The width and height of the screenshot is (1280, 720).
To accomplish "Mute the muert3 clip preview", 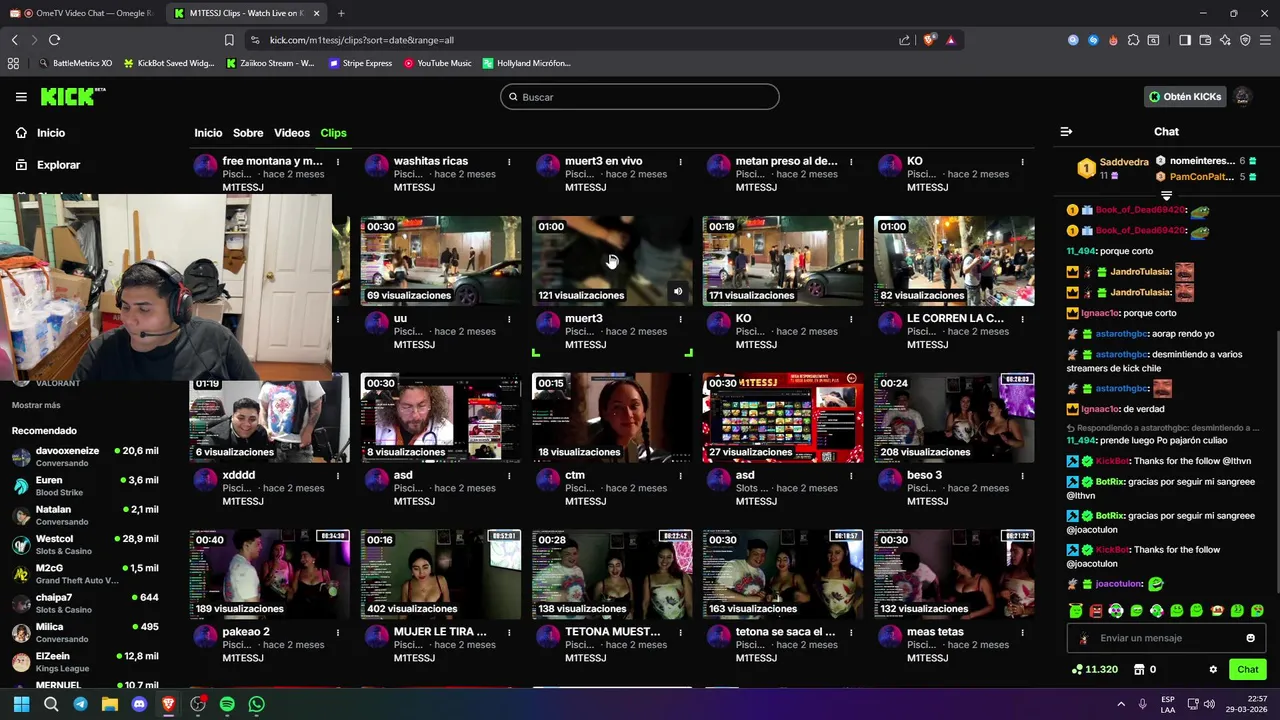I will click(x=678, y=292).
